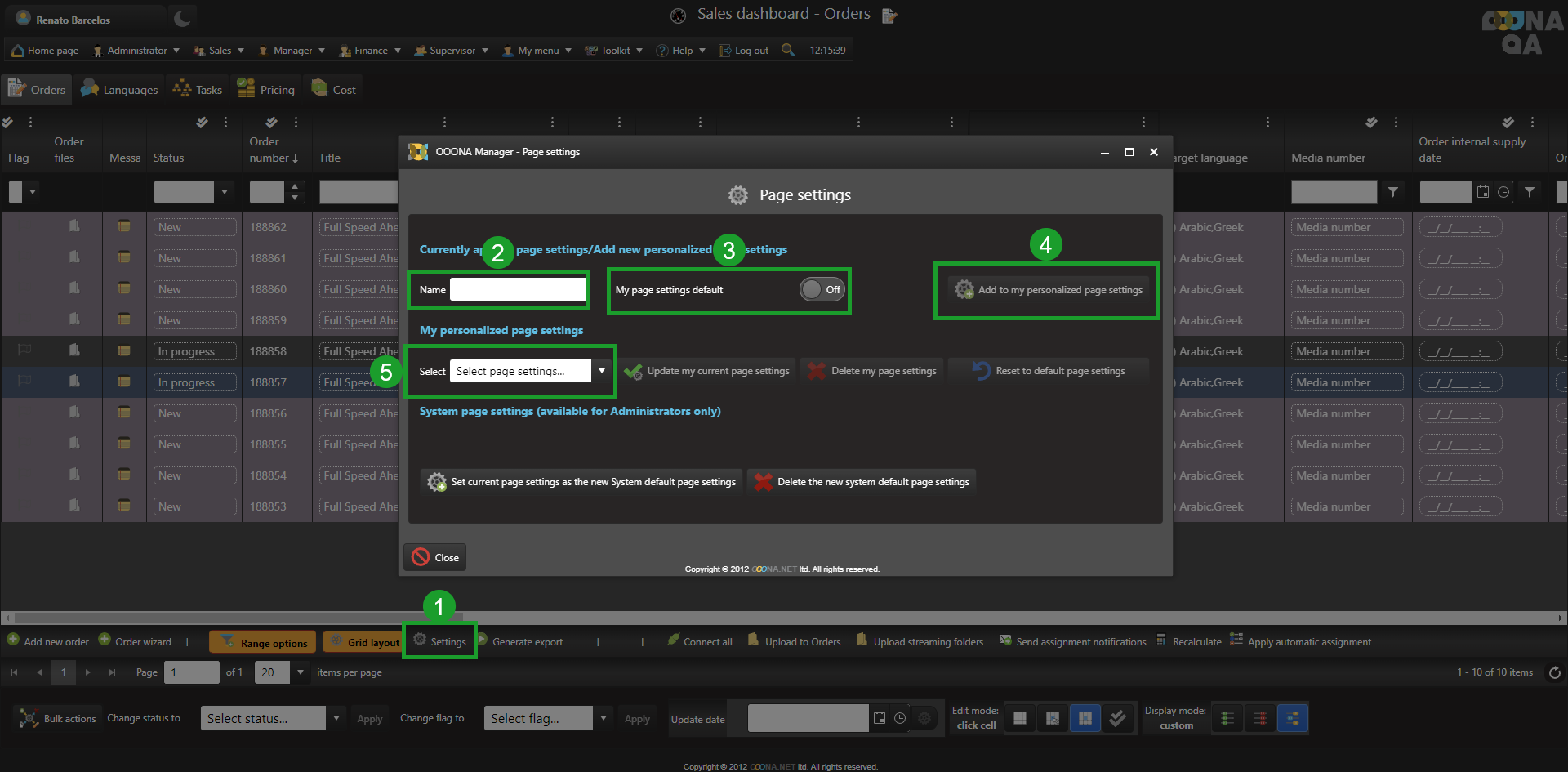
Task: Click the Media number filter funnel icon
Action: (x=1393, y=192)
